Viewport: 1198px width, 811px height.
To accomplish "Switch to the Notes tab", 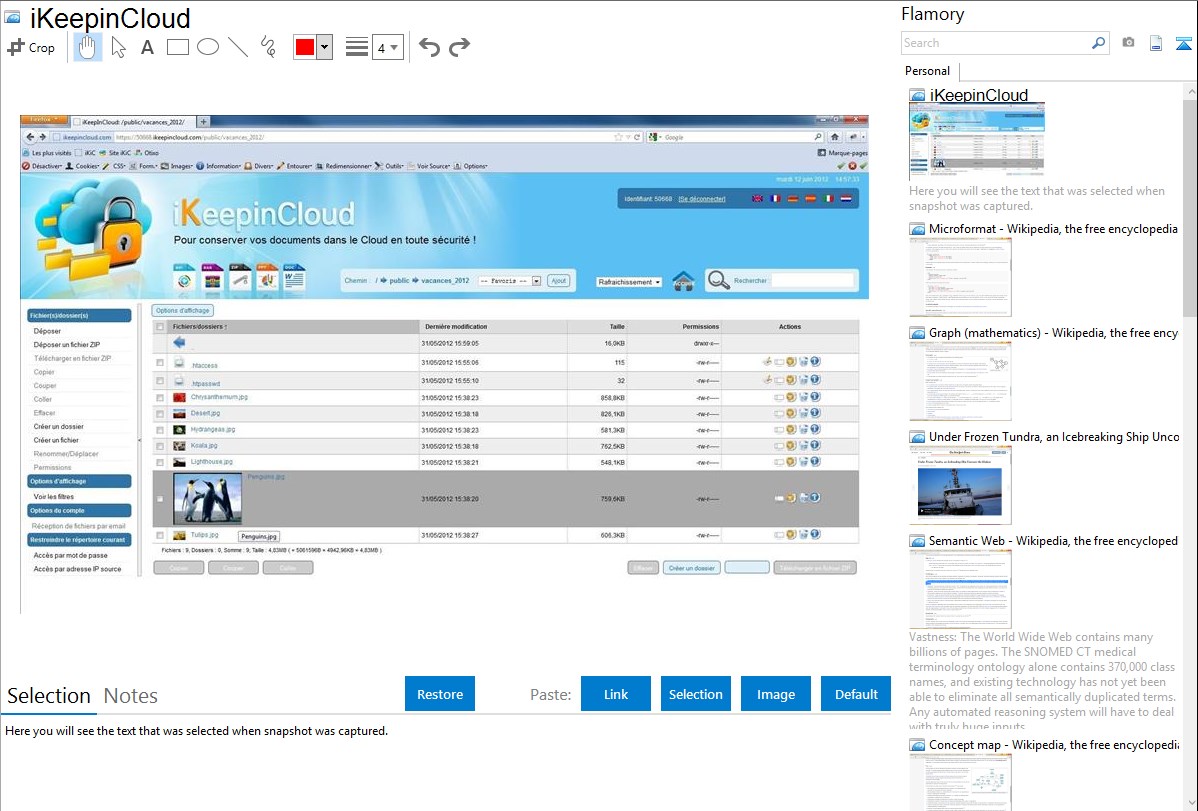I will tap(131, 696).
